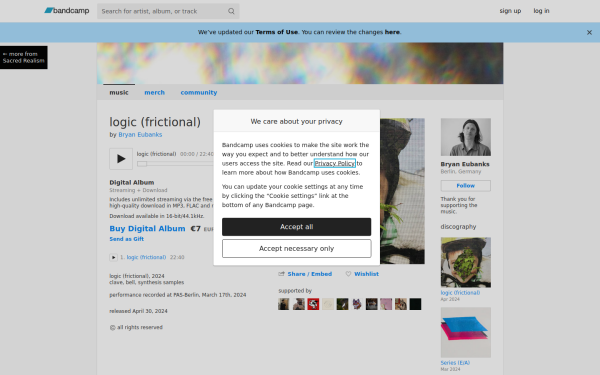Click the Share / Embed link
The width and height of the screenshot is (600, 375).
click(310, 274)
